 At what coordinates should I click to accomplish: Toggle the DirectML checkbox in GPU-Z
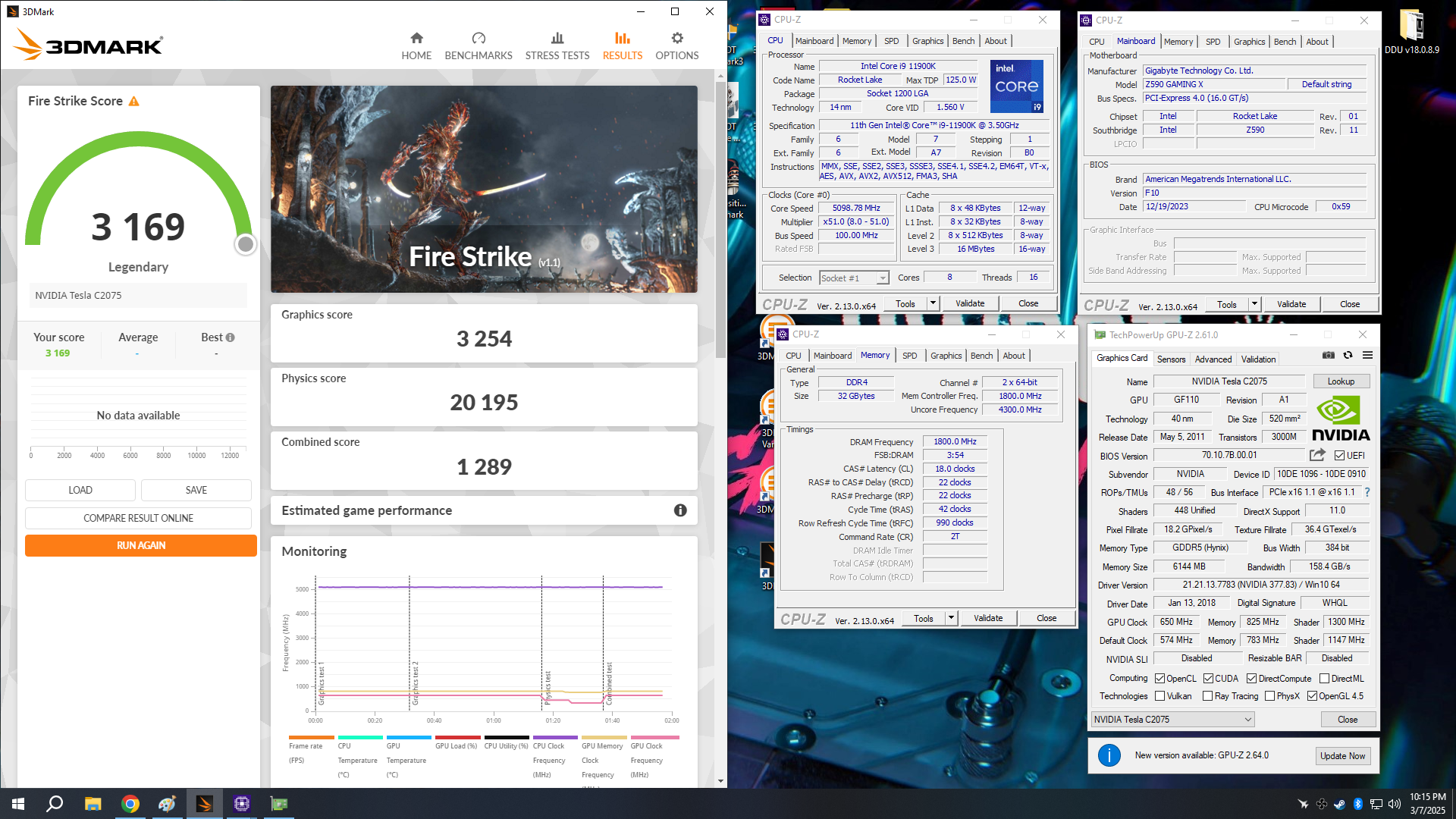click(1325, 679)
